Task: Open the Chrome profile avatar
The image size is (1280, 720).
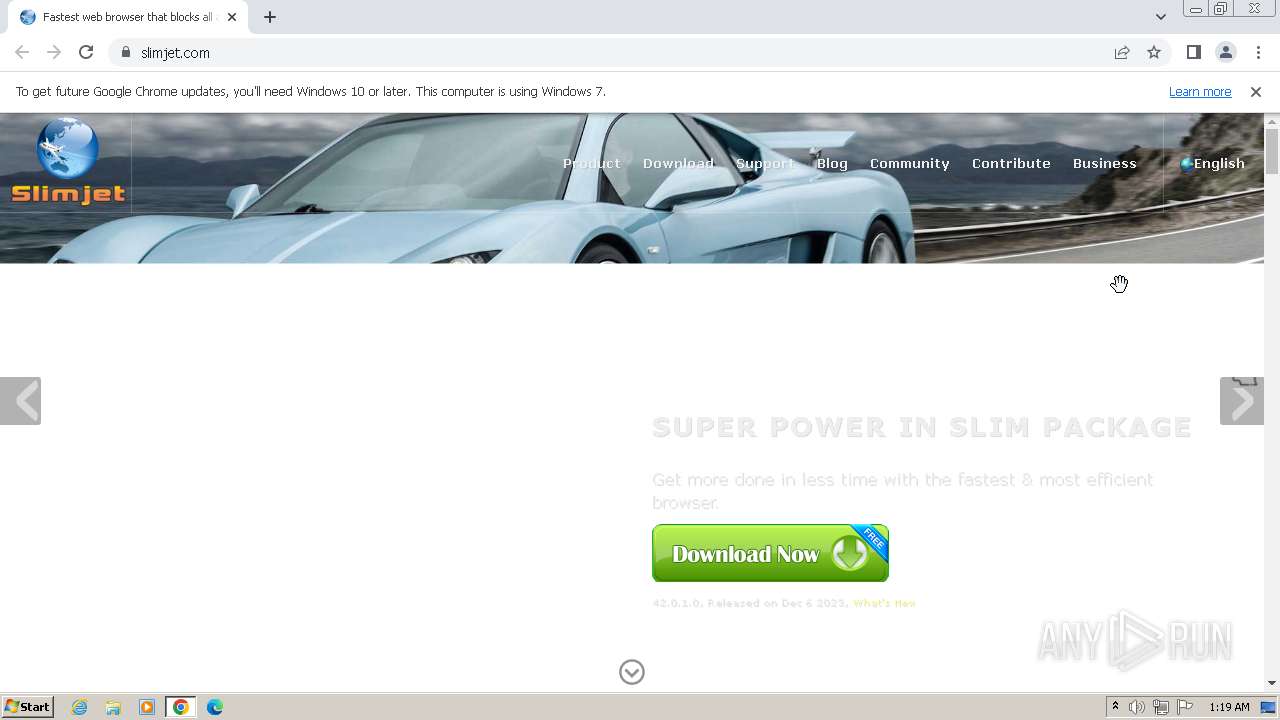Action: click(x=1225, y=52)
